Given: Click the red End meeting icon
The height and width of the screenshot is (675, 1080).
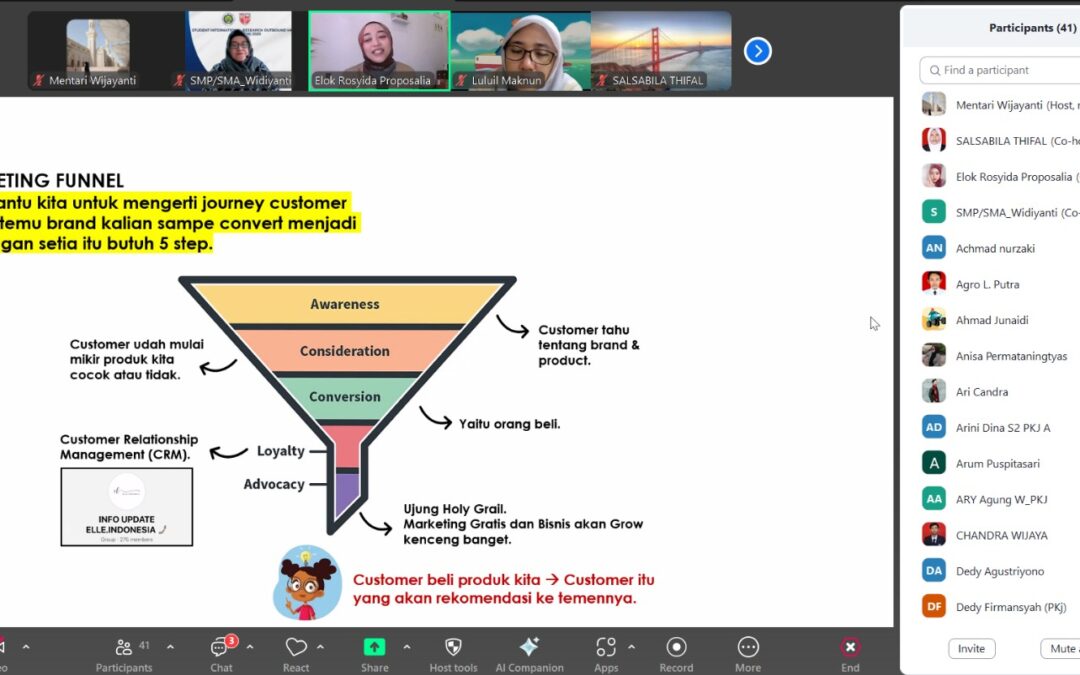Looking at the screenshot, I should coord(850,647).
